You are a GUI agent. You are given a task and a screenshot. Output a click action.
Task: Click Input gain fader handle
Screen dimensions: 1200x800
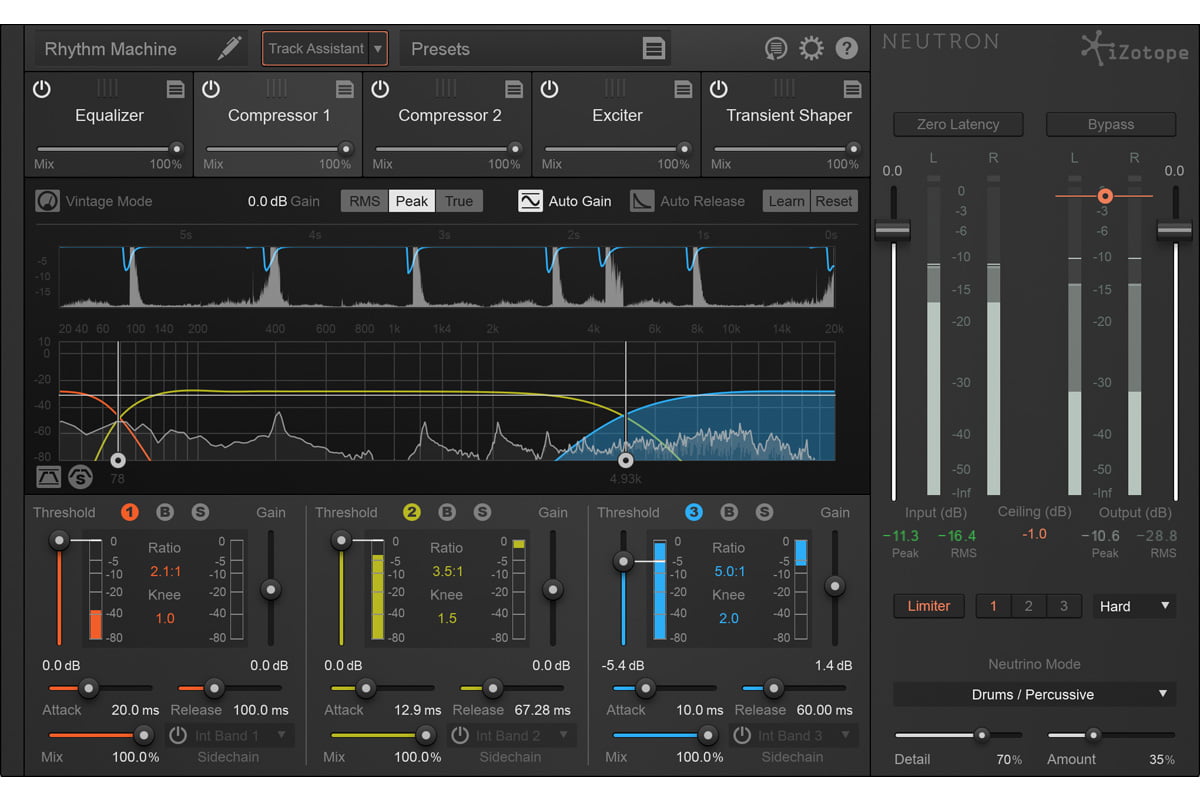click(x=892, y=229)
